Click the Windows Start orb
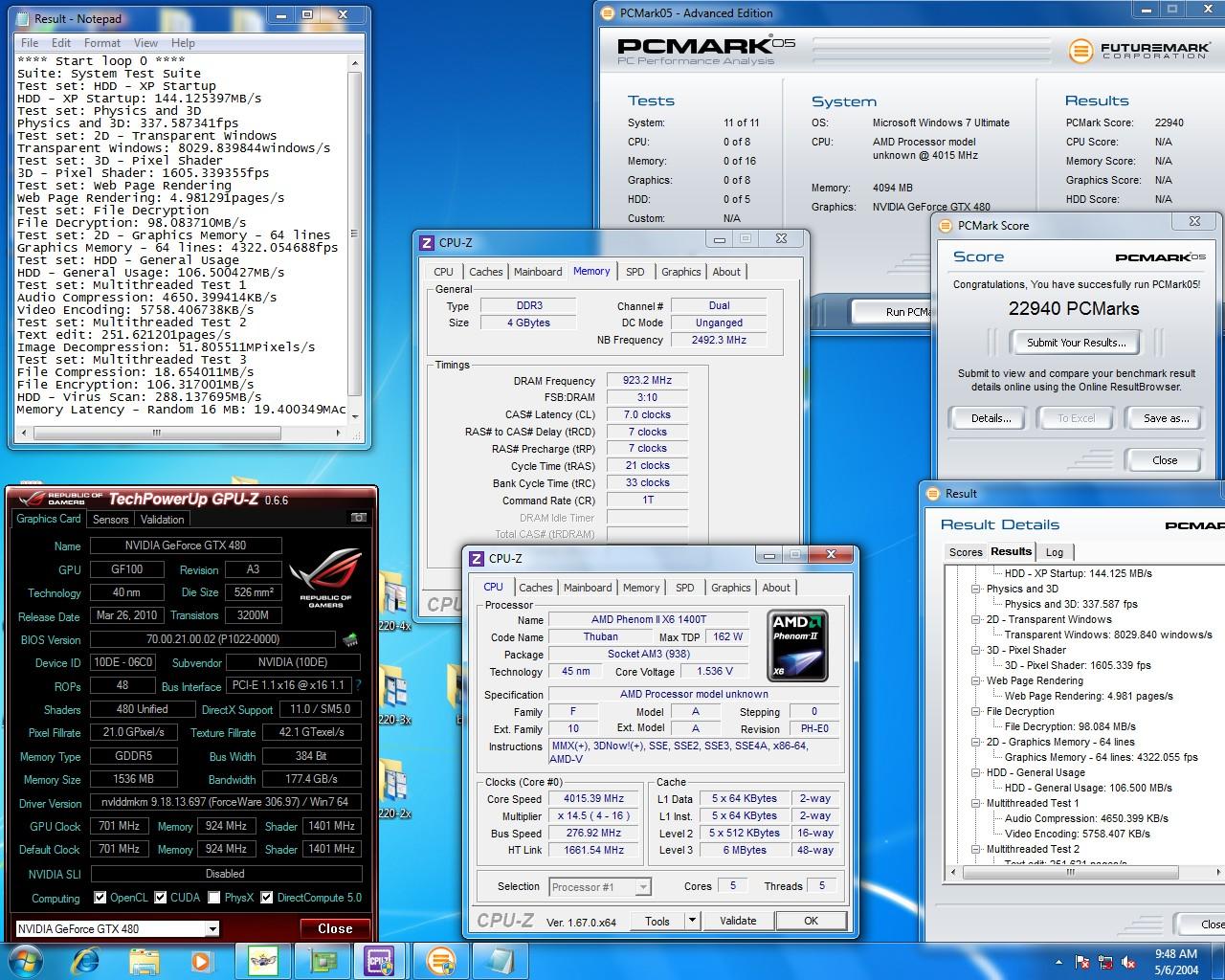This screenshot has height=980, width=1225. (x=24, y=960)
